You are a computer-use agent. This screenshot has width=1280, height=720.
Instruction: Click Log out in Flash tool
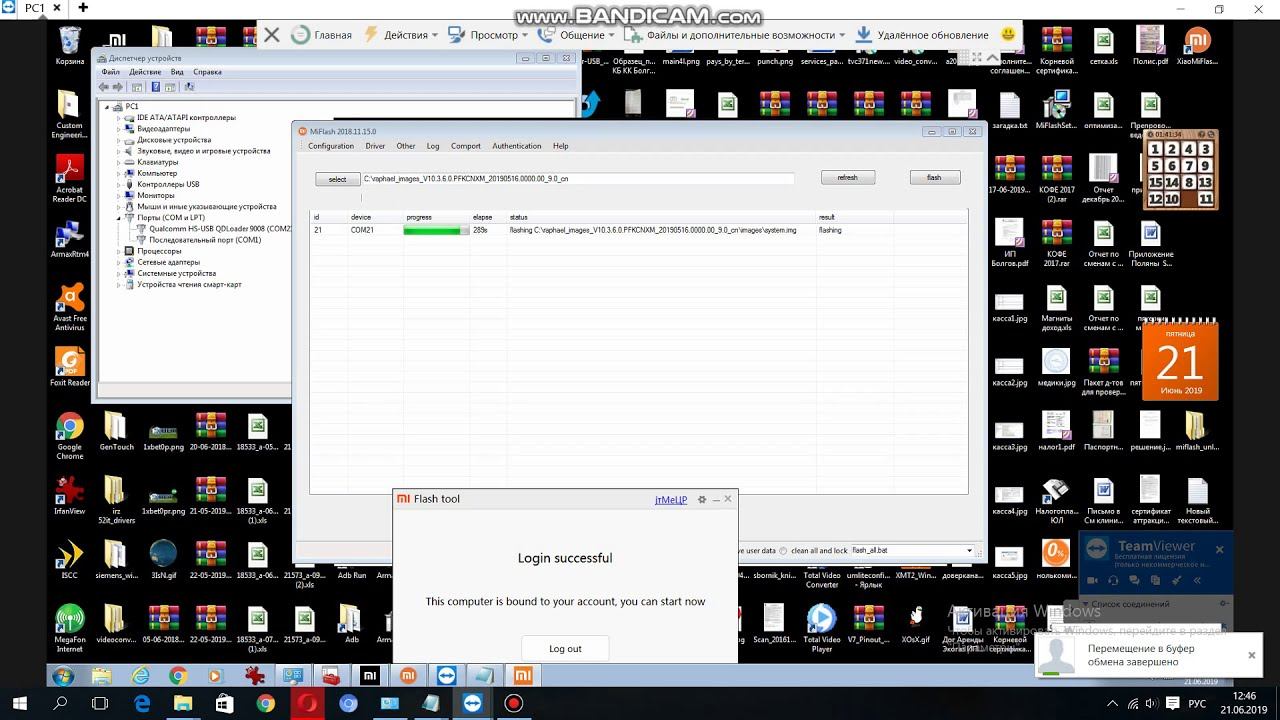tap(565, 648)
